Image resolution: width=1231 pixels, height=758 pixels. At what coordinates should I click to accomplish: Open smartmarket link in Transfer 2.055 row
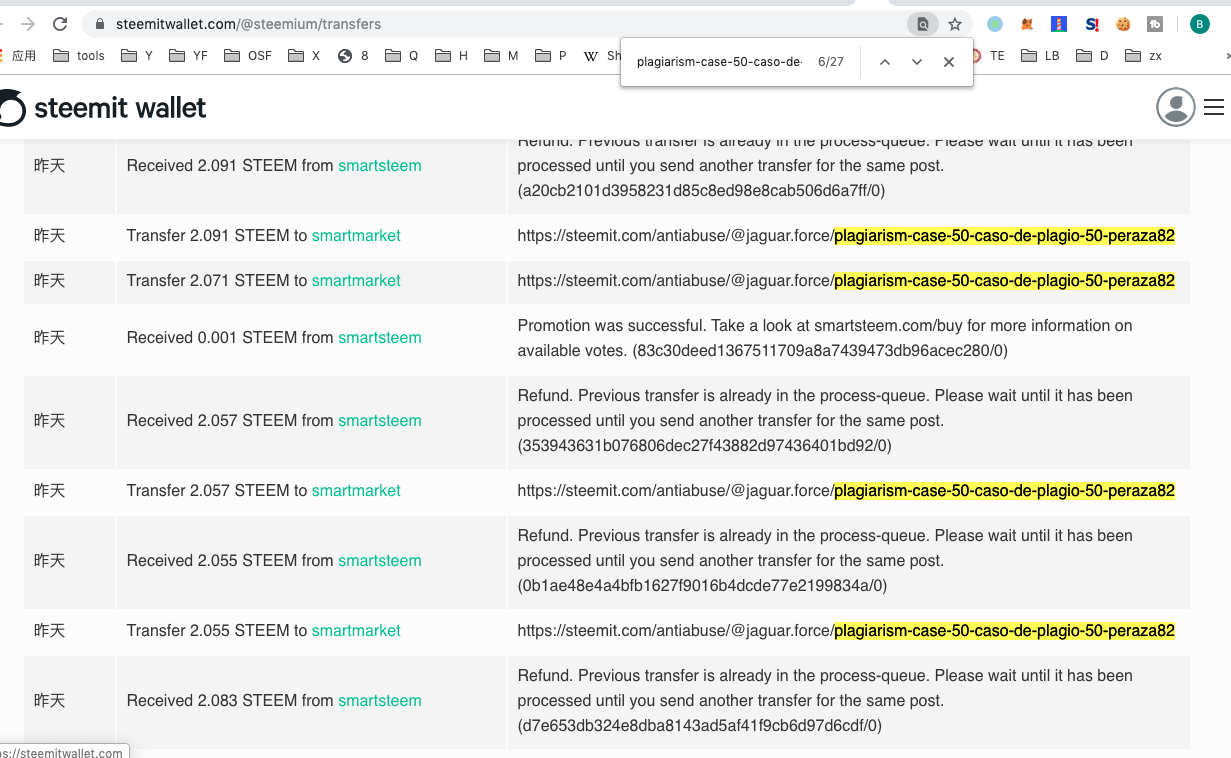pos(356,630)
